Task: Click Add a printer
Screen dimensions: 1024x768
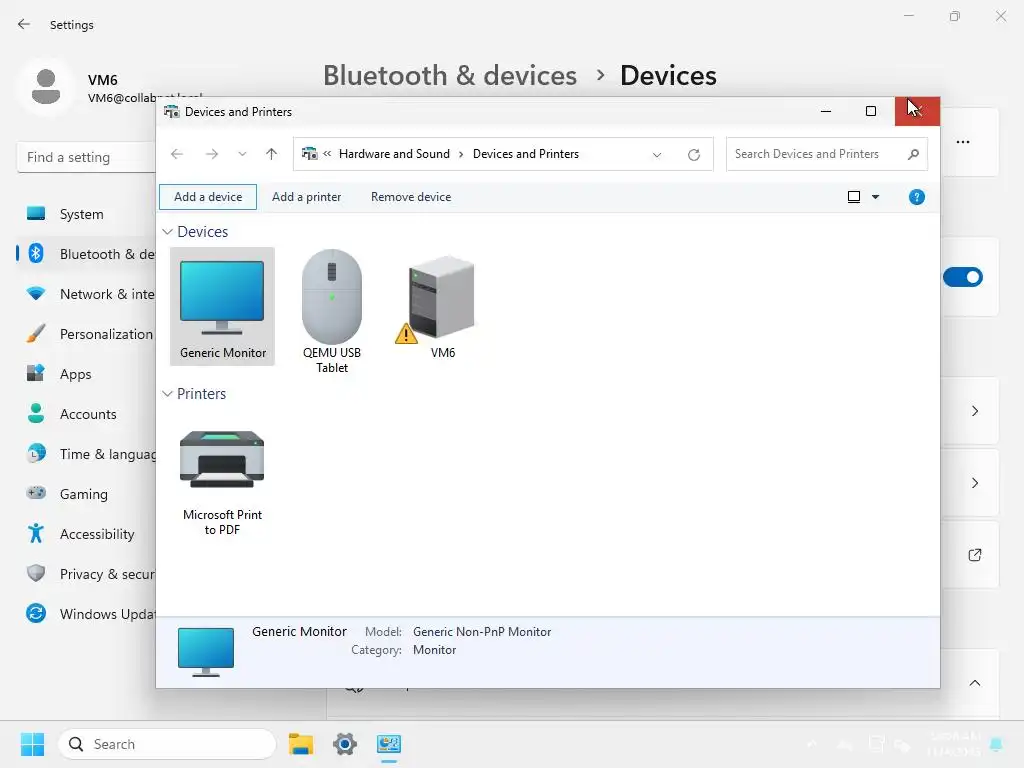Action: (306, 197)
